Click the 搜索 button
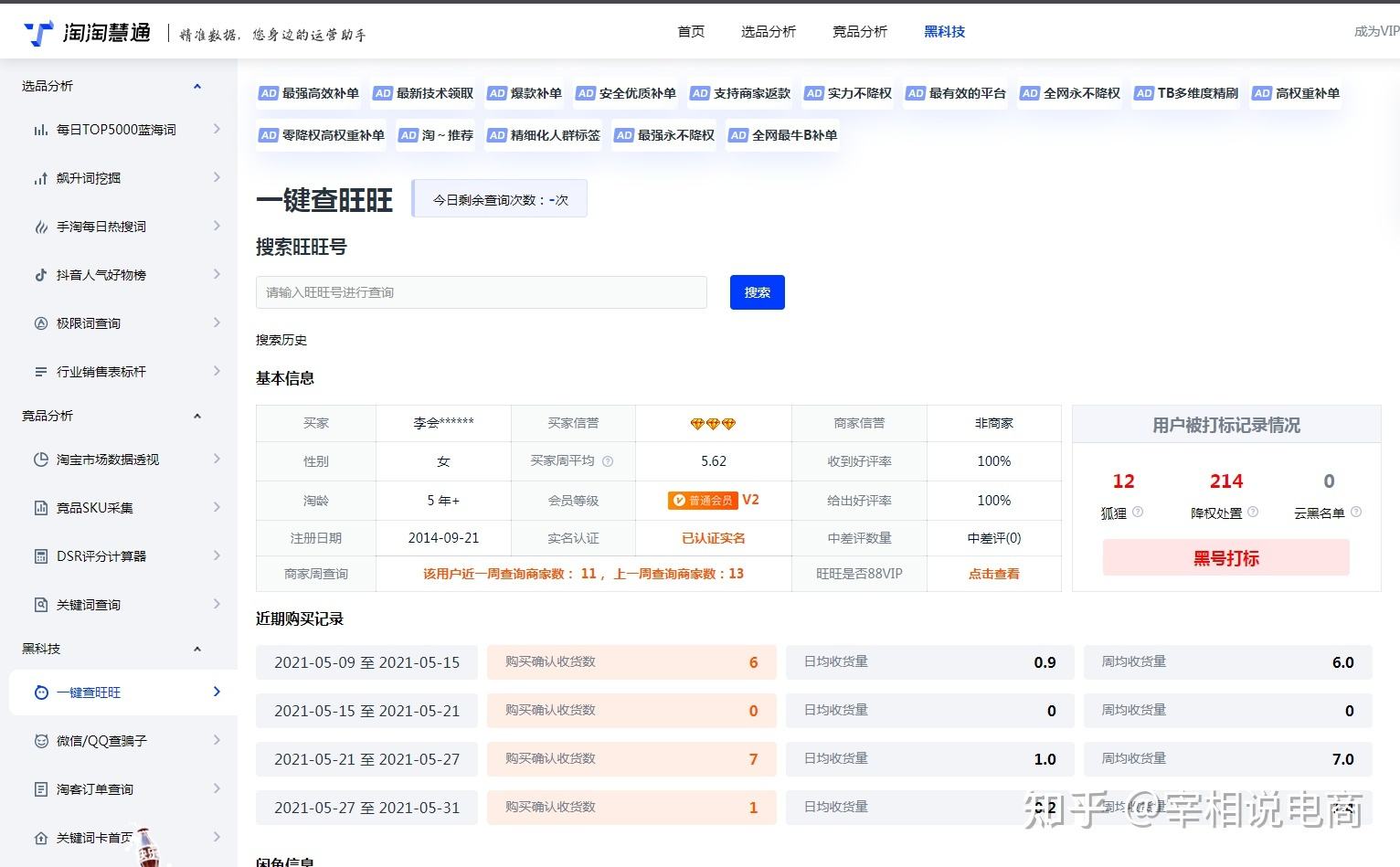This screenshot has width=1400, height=867. (757, 292)
